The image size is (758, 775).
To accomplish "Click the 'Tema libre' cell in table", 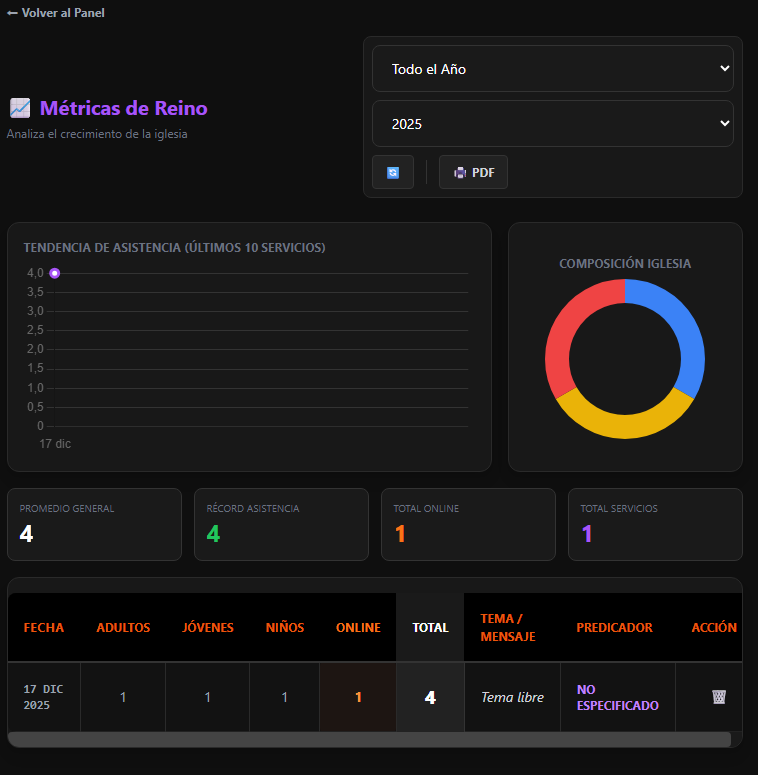I will pyautogui.click(x=512, y=697).
